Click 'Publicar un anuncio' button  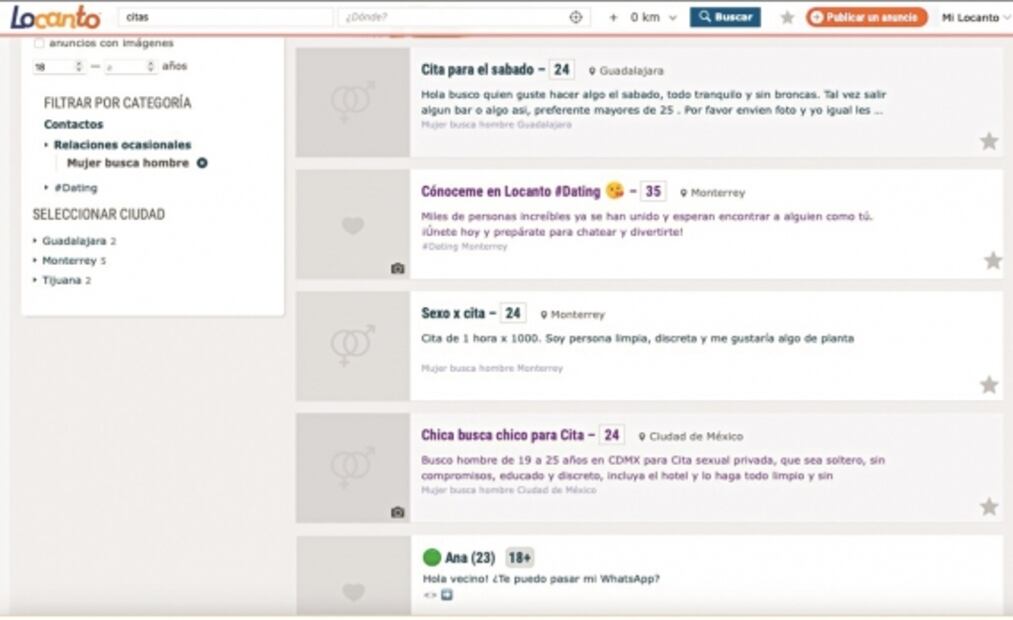pos(866,17)
